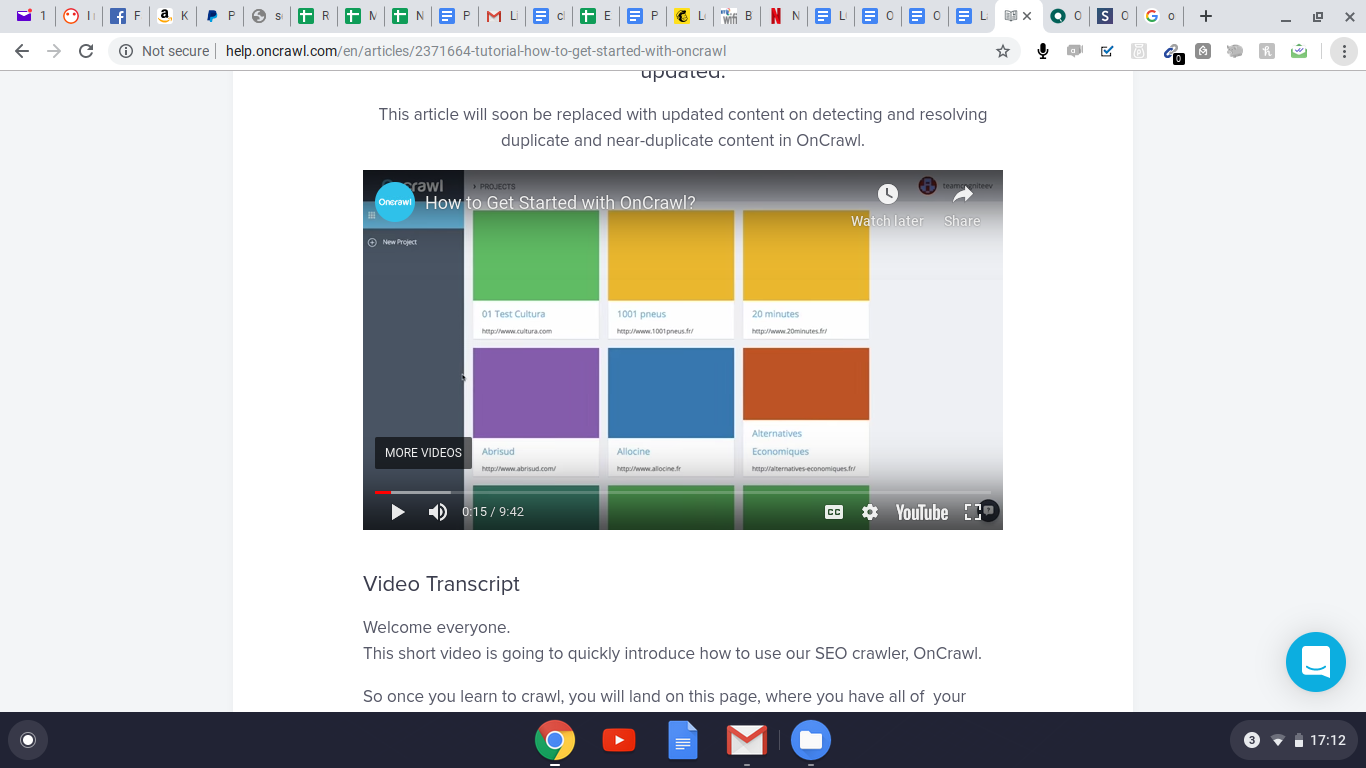Screen dimensions: 1366x768
Task: Bookmark this page with the star
Action: [1003, 51]
